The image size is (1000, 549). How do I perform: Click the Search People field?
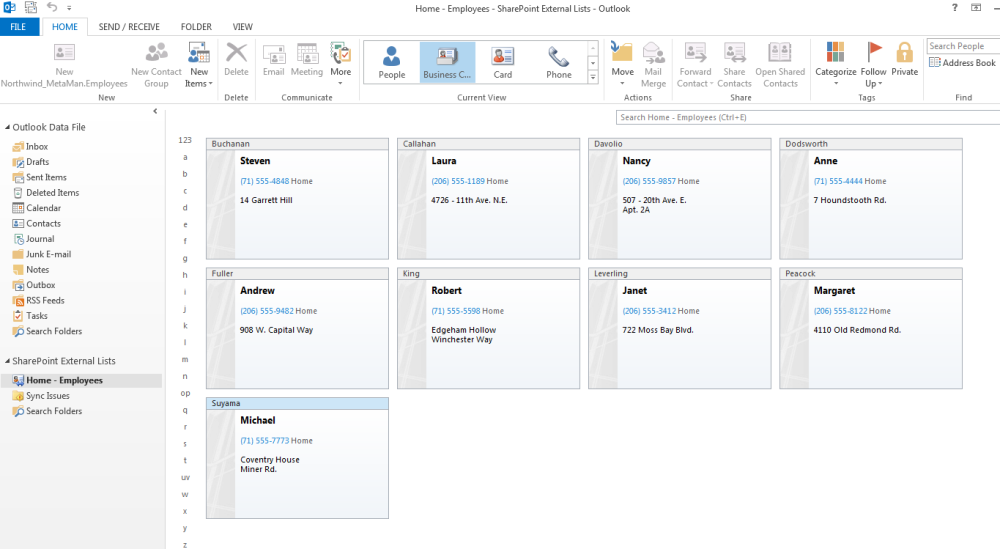click(963, 46)
